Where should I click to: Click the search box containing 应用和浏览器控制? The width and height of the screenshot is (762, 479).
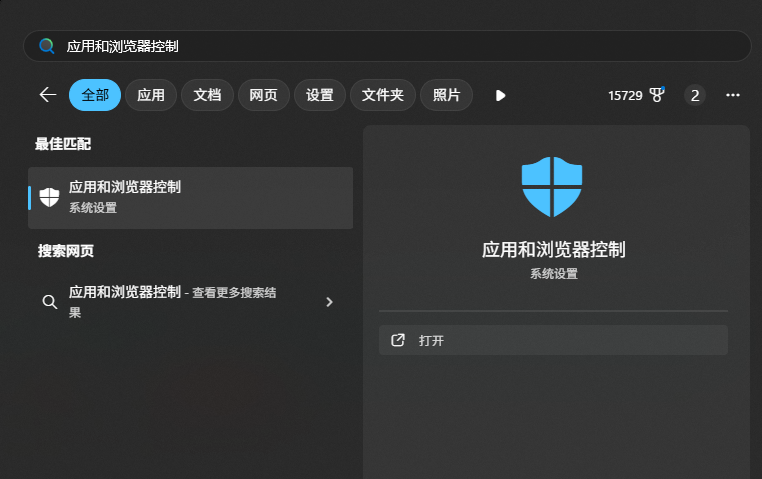pyautogui.click(x=387, y=46)
